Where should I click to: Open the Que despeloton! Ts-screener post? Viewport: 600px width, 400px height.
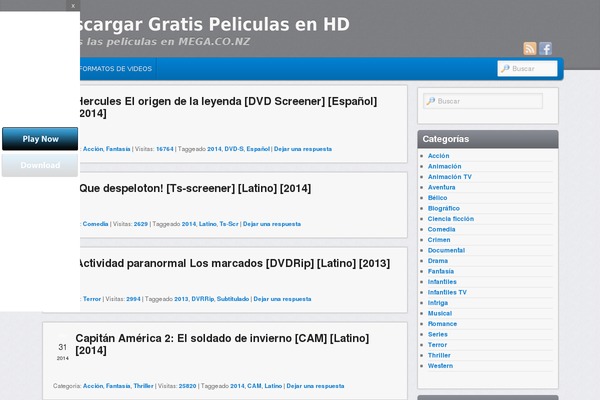pyautogui.click(x=195, y=188)
